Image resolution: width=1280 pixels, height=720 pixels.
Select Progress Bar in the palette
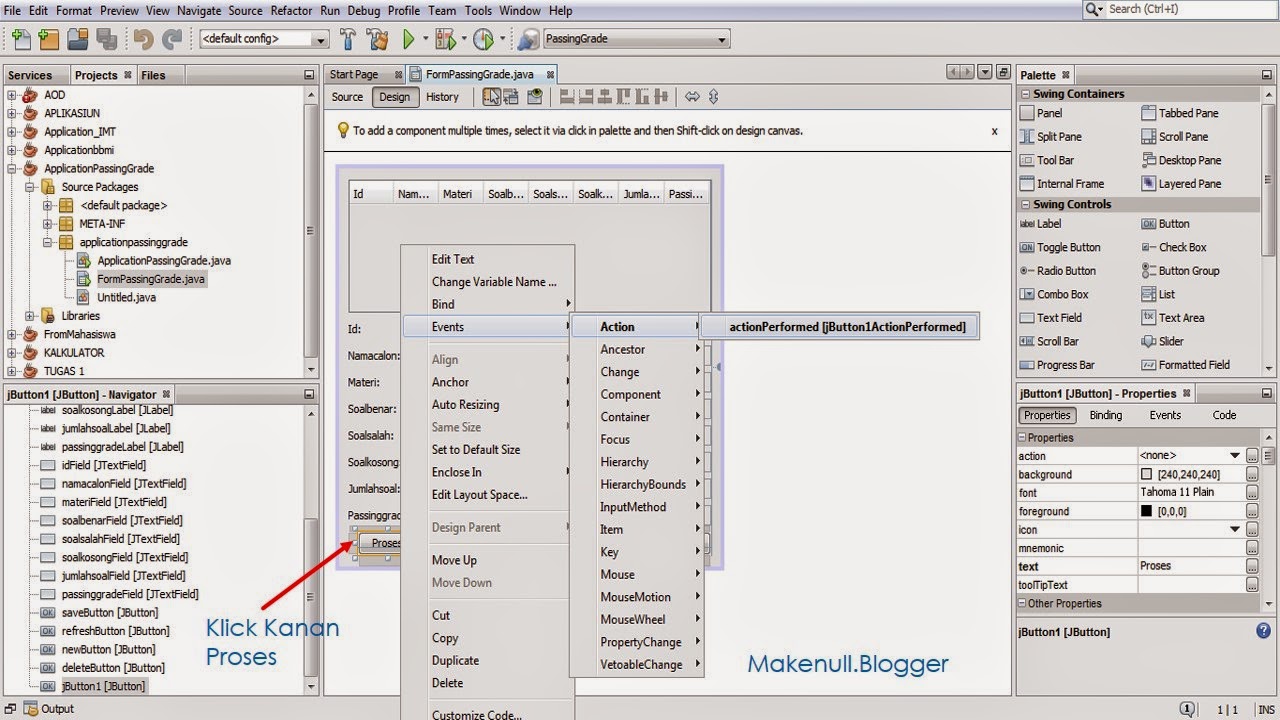click(x=1057, y=366)
